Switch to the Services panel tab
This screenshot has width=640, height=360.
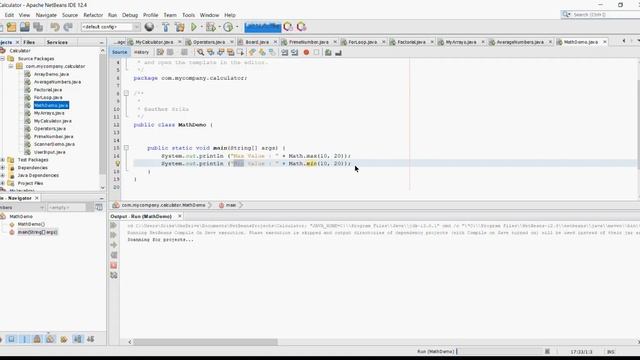pyautogui.click(x=57, y=42)
